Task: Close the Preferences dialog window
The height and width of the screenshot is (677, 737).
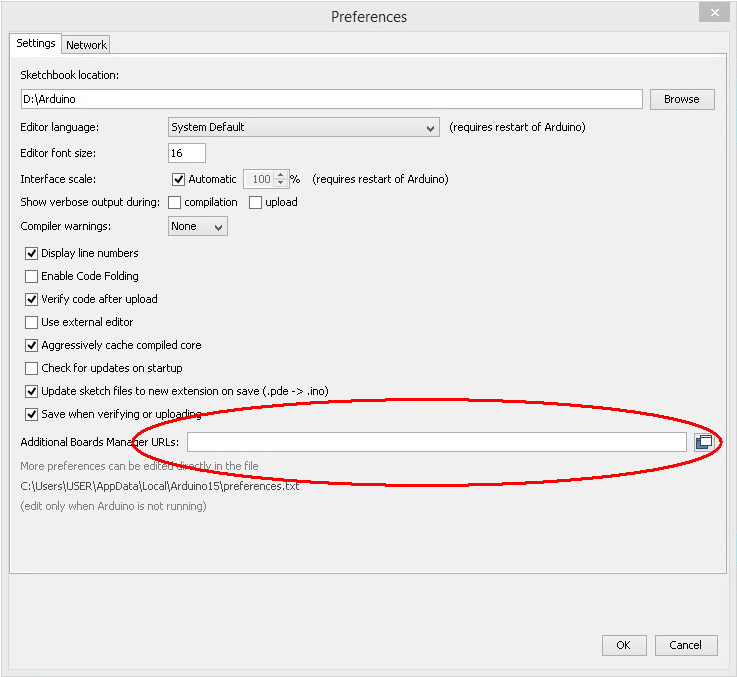Action: (712, 13)
